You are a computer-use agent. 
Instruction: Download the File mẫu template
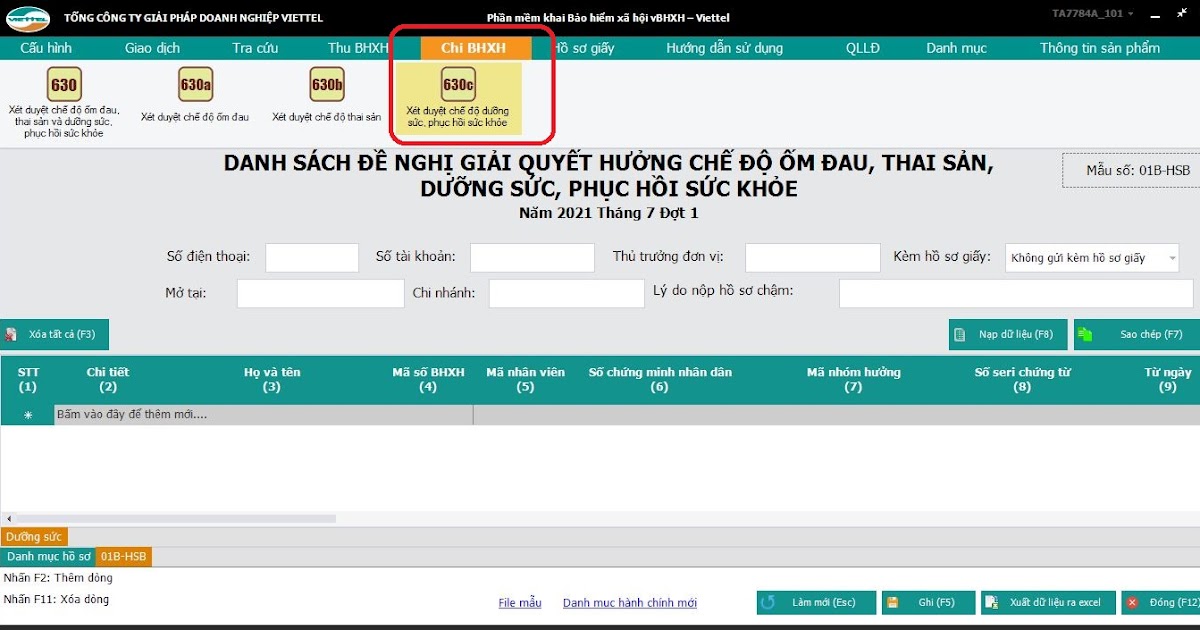coord(519,602)
